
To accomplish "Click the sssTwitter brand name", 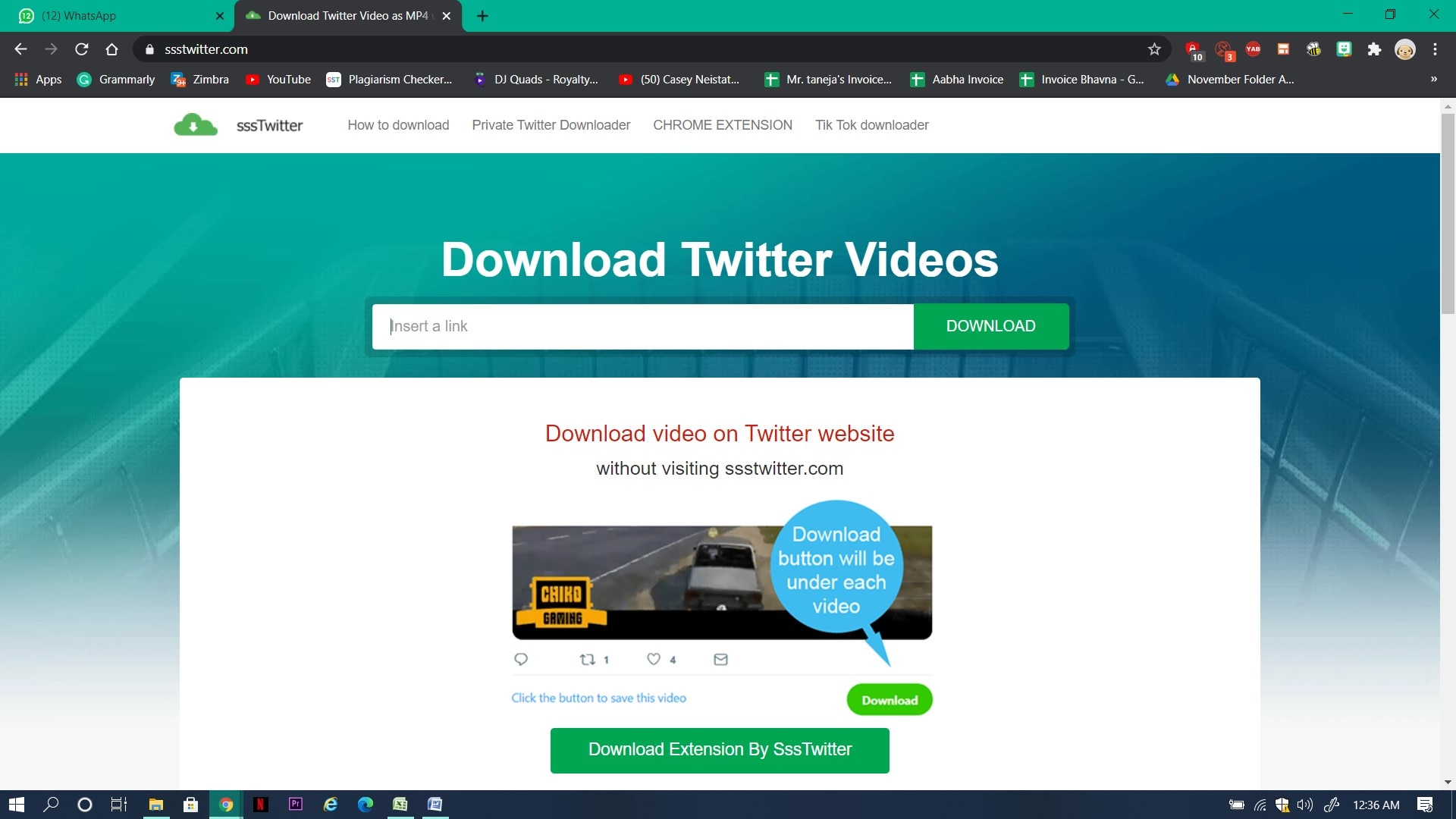I will pyautogui.click(x=269, y=125).
